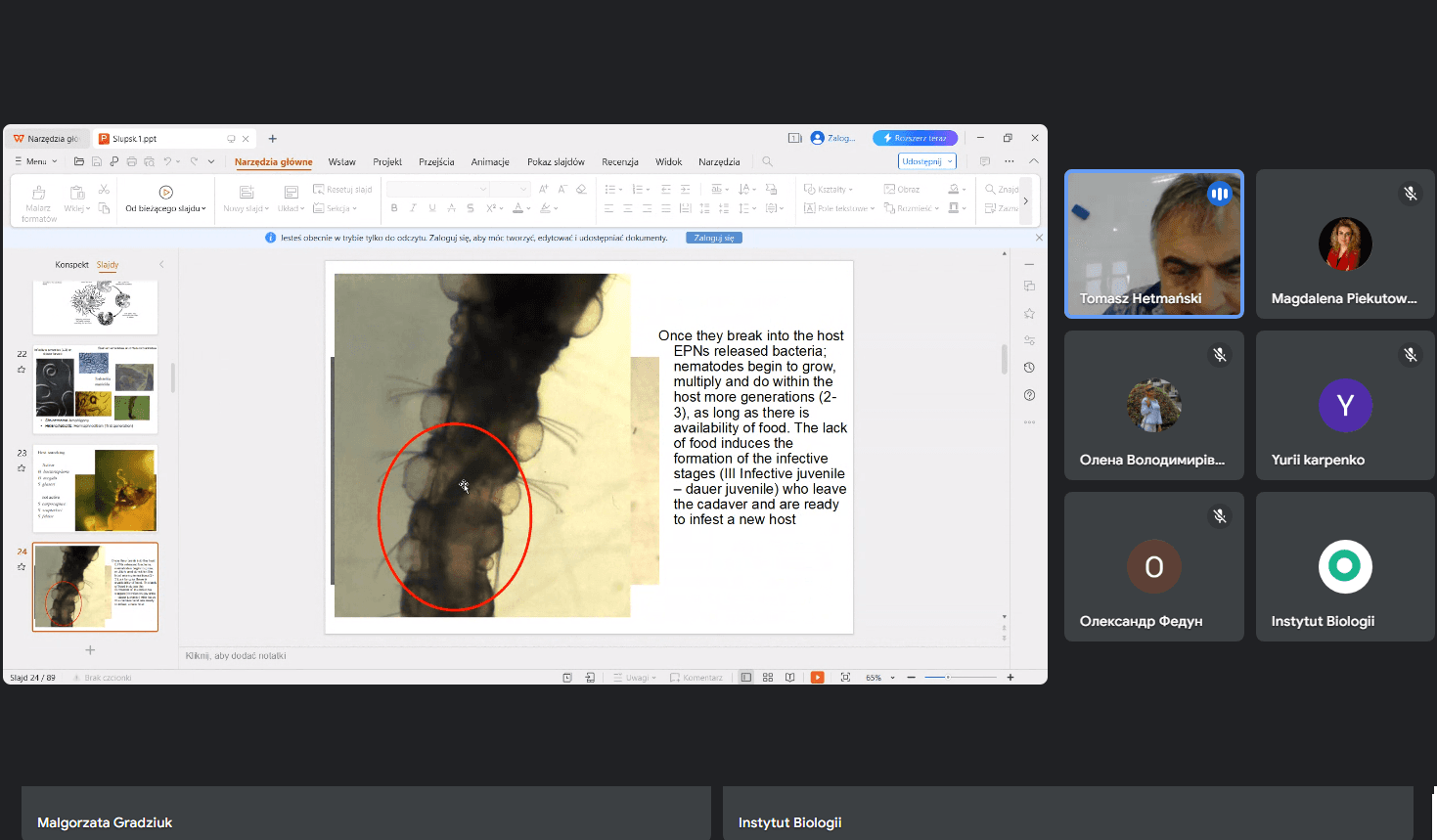The width and height of the screenshot is (1437, 840).
Task: Toggle muted mic on Magdalena Piekutow tile
Action: 1411,194
